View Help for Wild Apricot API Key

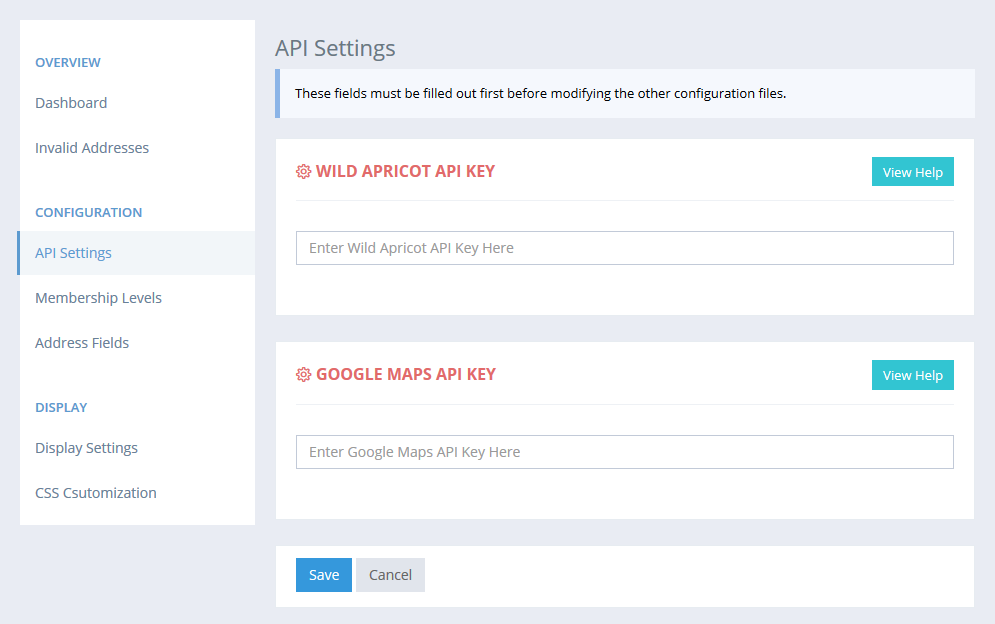point(912,172)
